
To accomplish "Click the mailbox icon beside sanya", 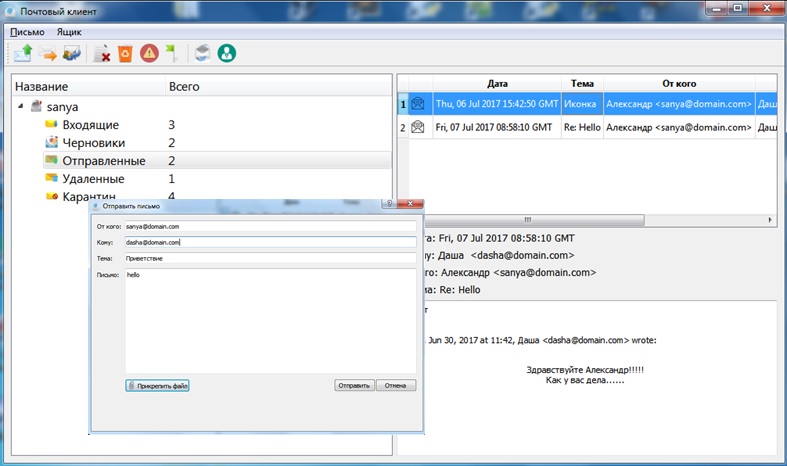I will (x=36, y=106).
